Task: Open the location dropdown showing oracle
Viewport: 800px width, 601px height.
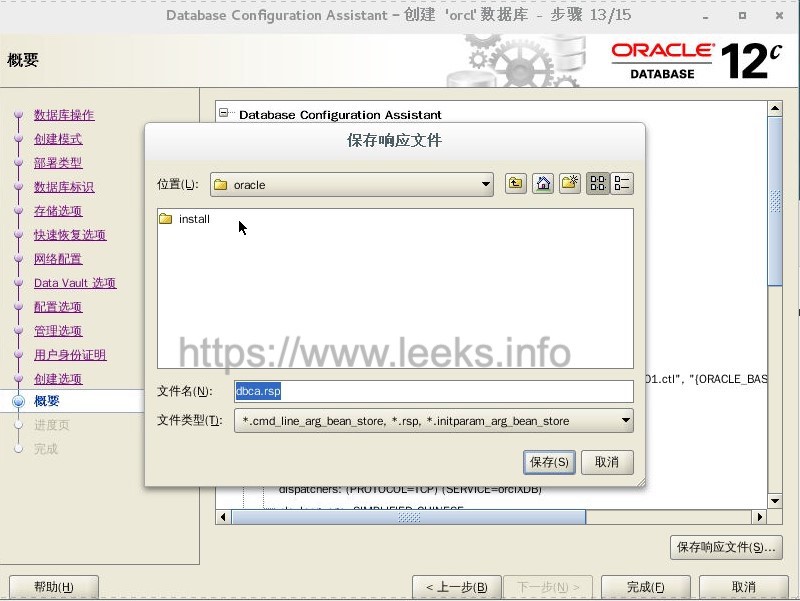Action: click(x=352, y=185)
